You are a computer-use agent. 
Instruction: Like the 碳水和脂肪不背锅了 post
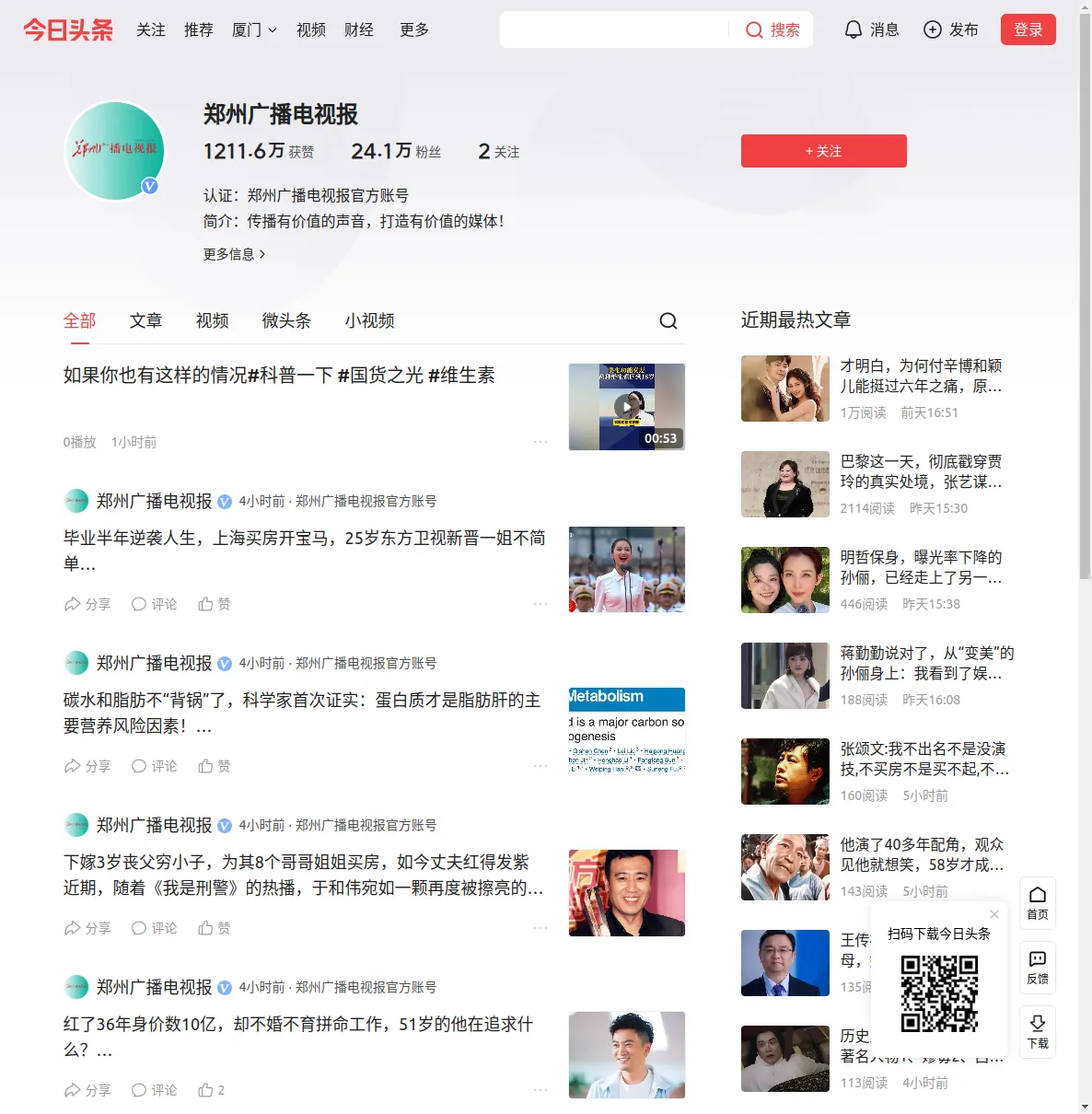click(x=215, y=766)
